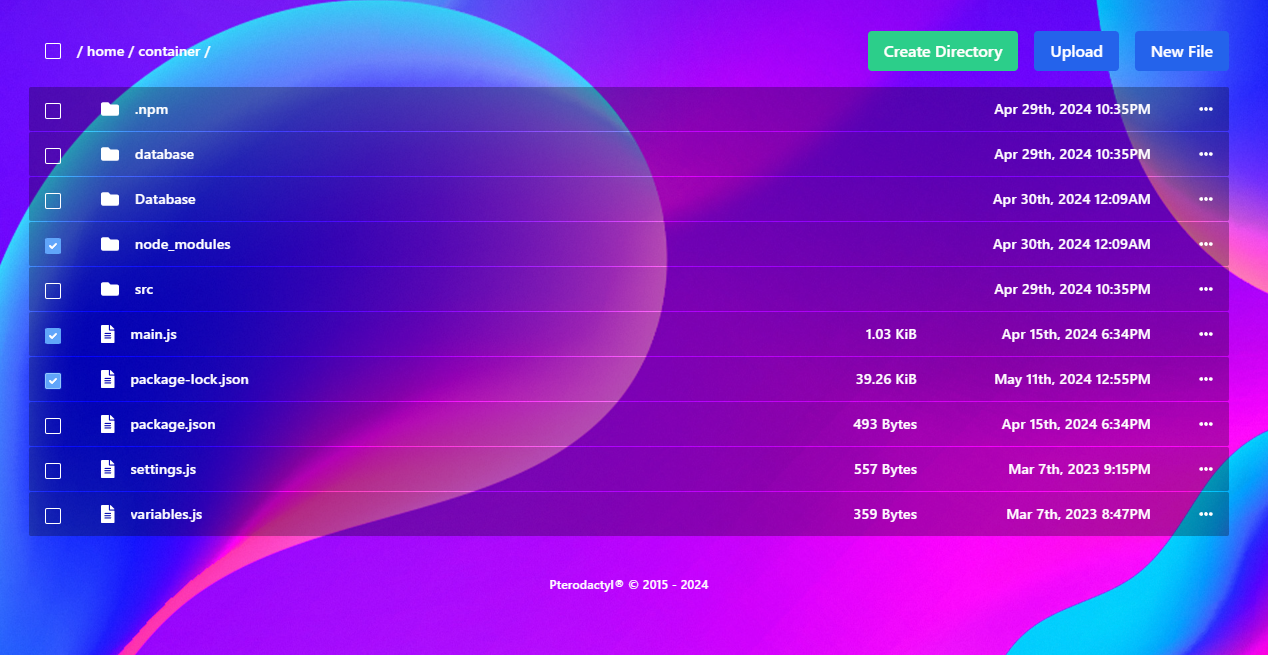Screen dimensions: 1268x655
Task: Click the Mar 7th, 2023 8:47PM date
Action: pos(1078,514)
